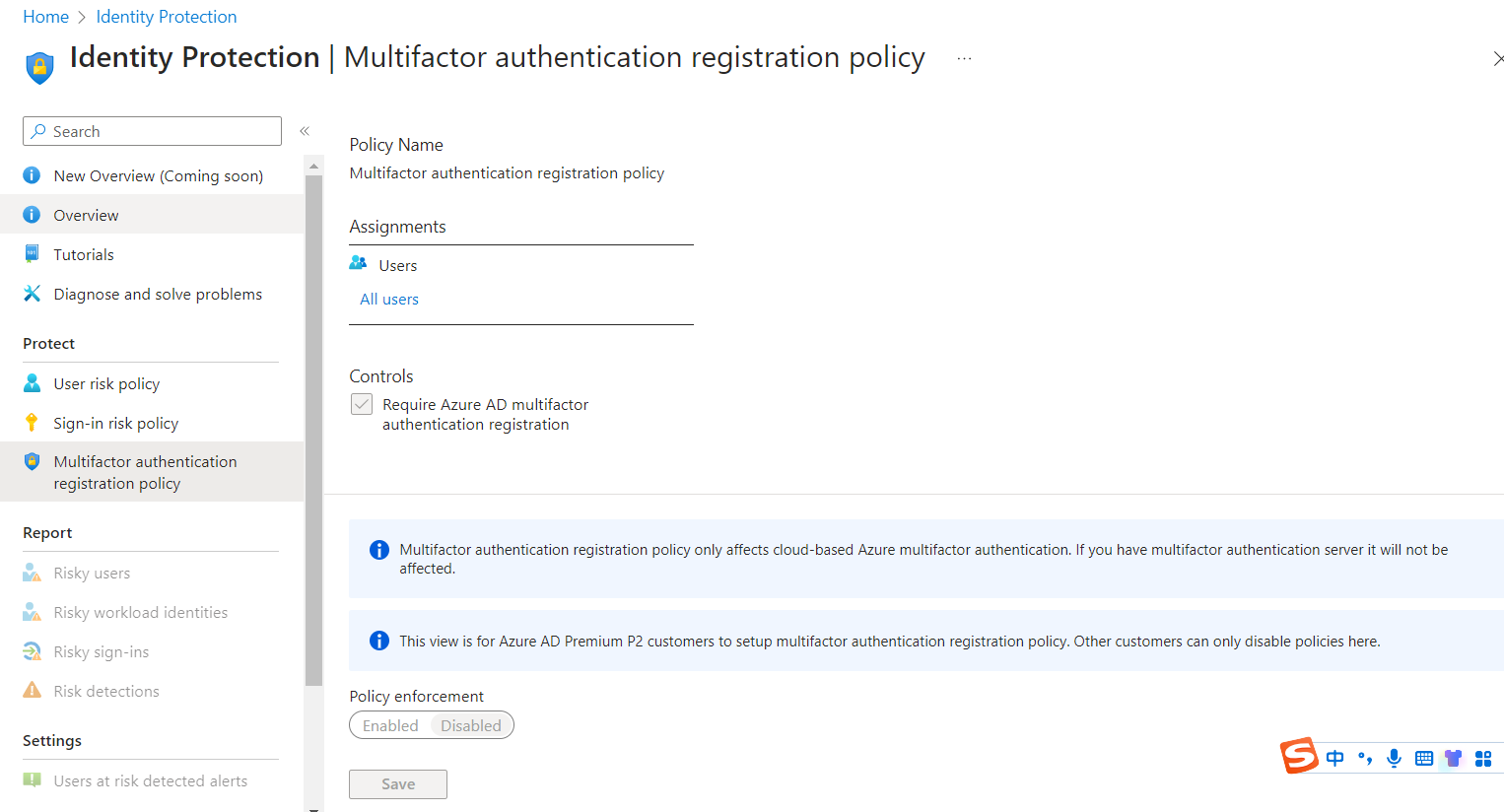Image resolution: width=1504 pixels, height=812 pixels.
Task: Close the Identity Protection blade
Action: (x=1498, y=59)
